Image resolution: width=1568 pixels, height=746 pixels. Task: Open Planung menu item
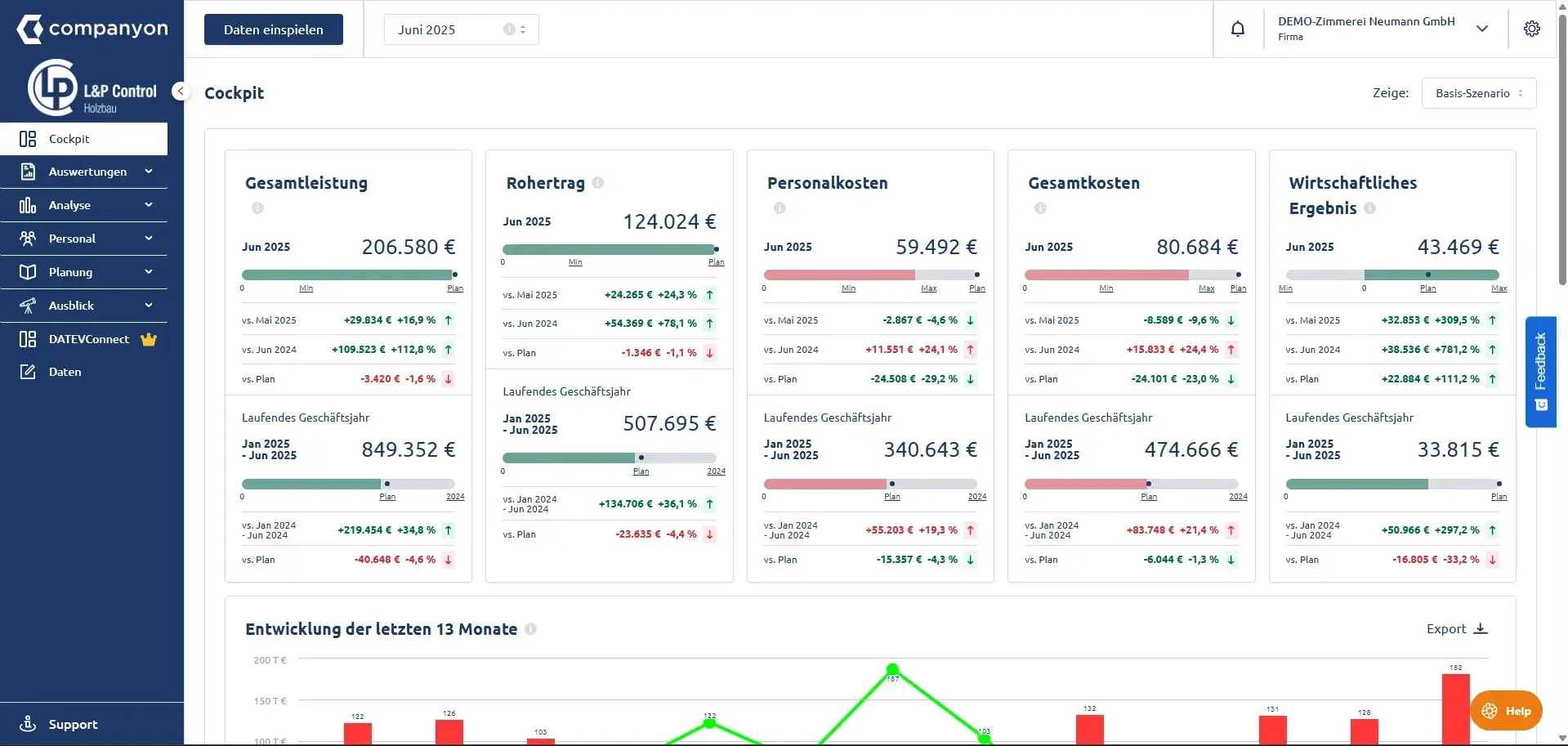(x=83, y=272)
